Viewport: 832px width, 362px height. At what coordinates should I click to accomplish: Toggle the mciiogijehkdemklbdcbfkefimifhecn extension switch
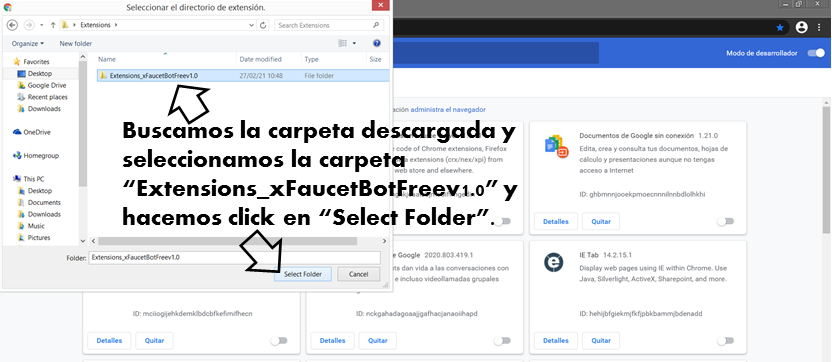point(279,340)
